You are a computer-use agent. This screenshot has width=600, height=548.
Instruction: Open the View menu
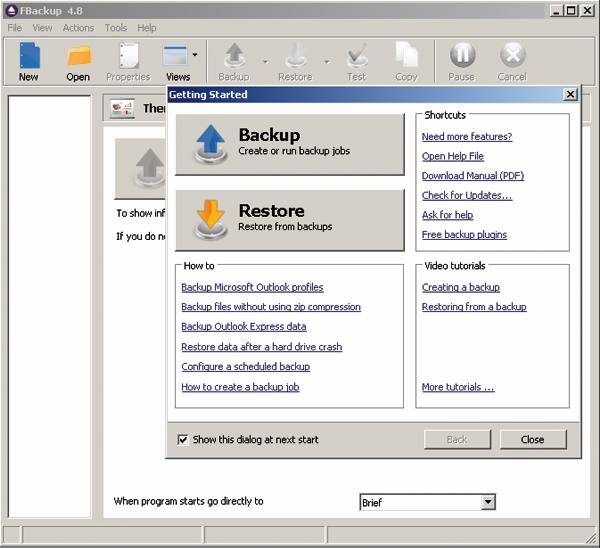42,28
